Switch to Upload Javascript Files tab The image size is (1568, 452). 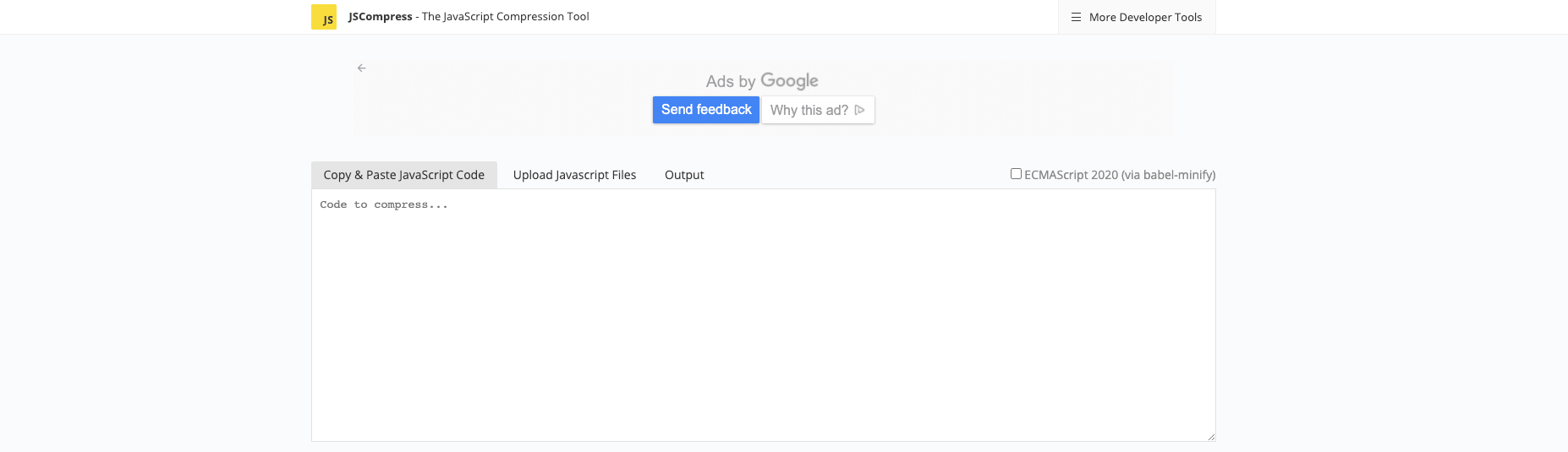pos(574,175)
